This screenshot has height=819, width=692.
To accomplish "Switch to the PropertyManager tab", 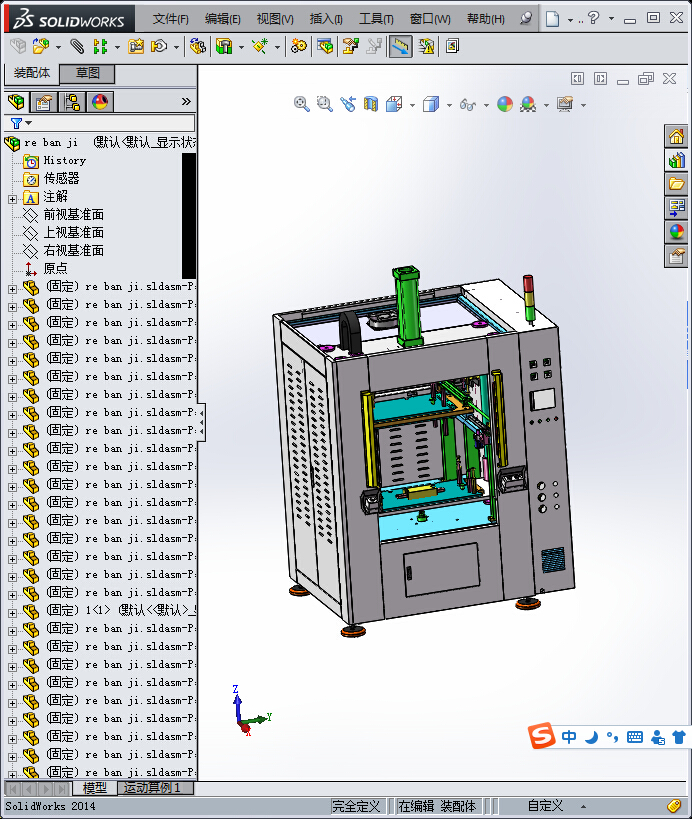I will coord(43,101).
